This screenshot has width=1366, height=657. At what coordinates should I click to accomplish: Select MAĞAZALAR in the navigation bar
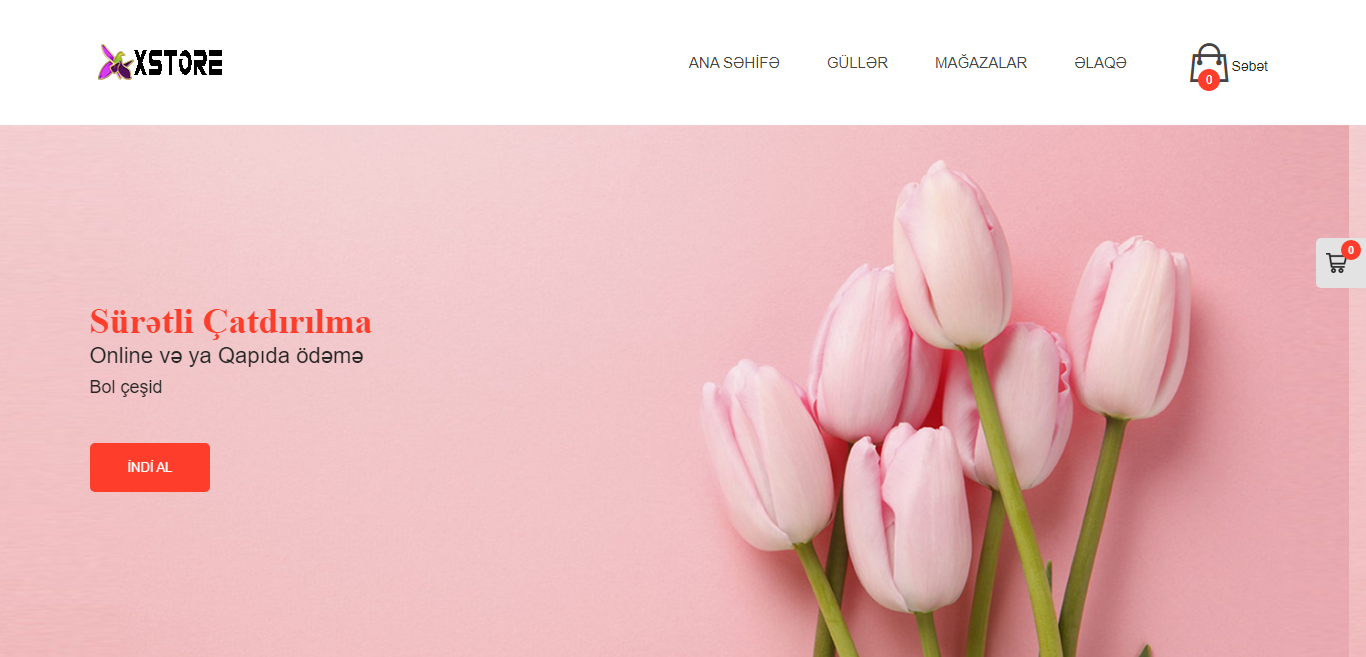[981, 63]
